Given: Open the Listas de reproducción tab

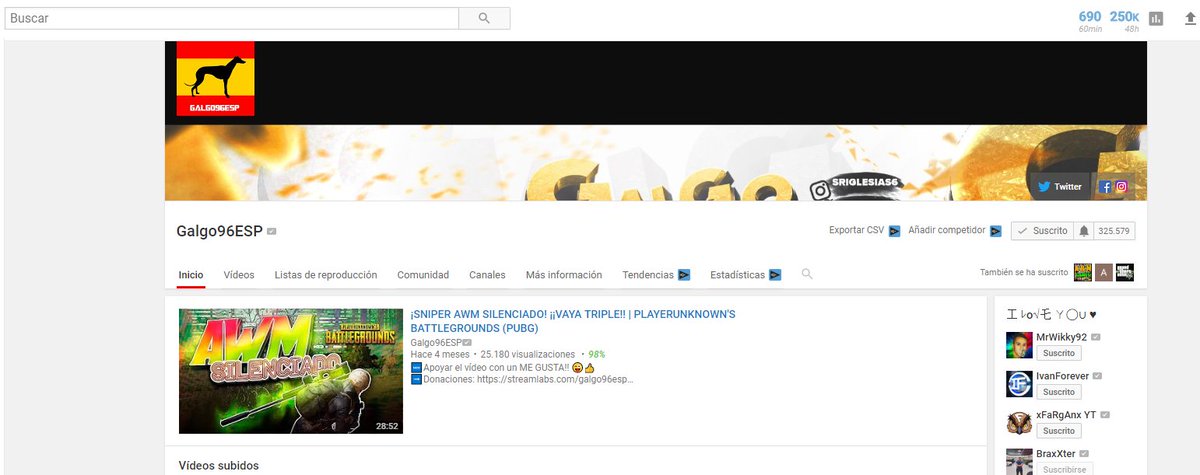Looking at the screenshot, I should pyautogui.click(x=326, y=275).
